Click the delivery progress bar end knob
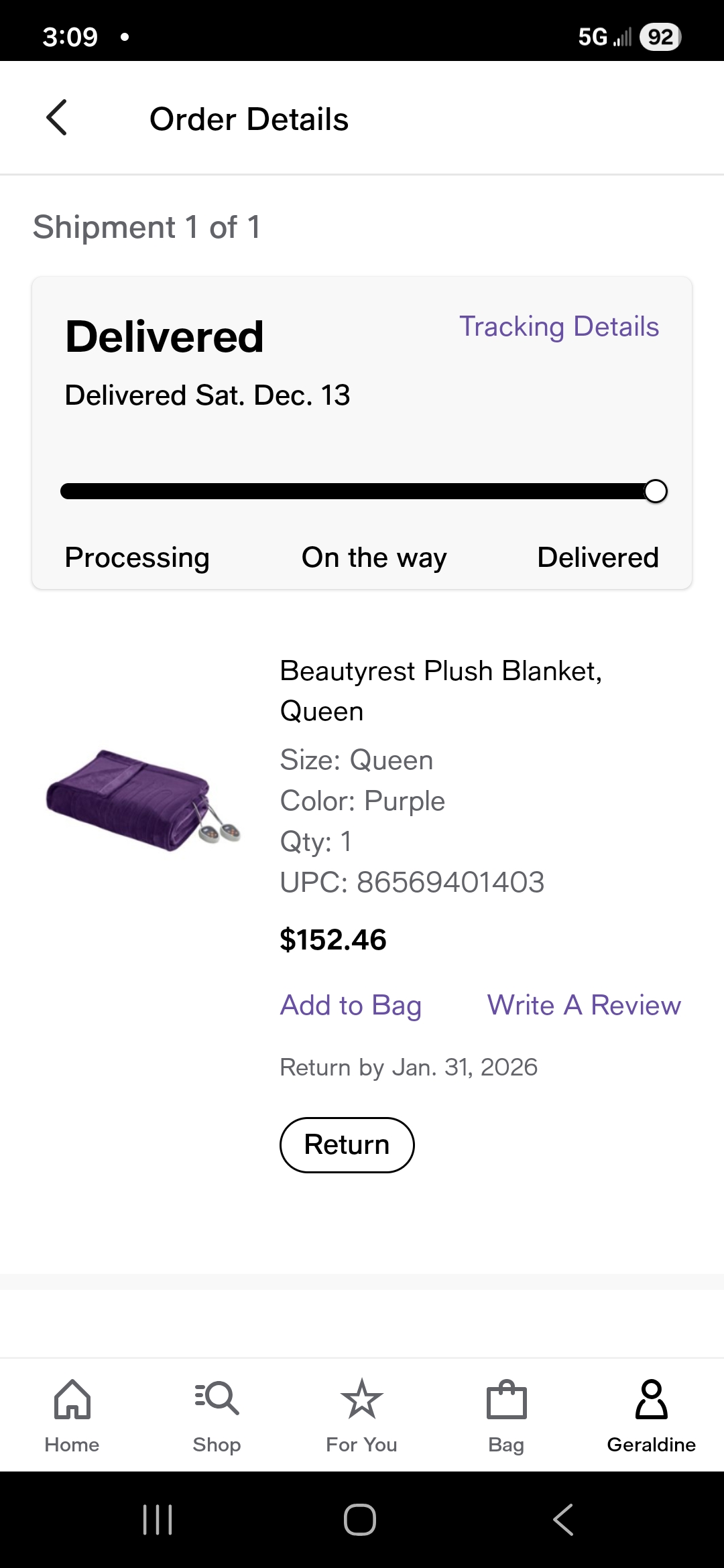Screen dimensions: 724x1568 click(x=656, y=491)
